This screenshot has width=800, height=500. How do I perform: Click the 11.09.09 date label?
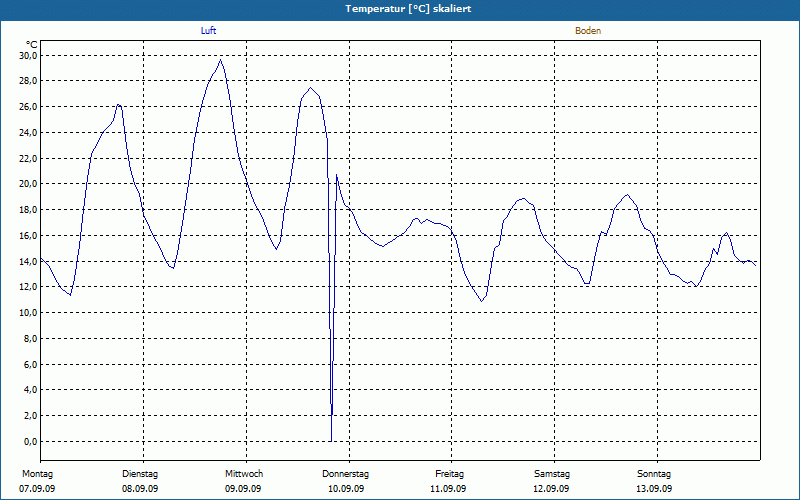[x=448, y=489]
